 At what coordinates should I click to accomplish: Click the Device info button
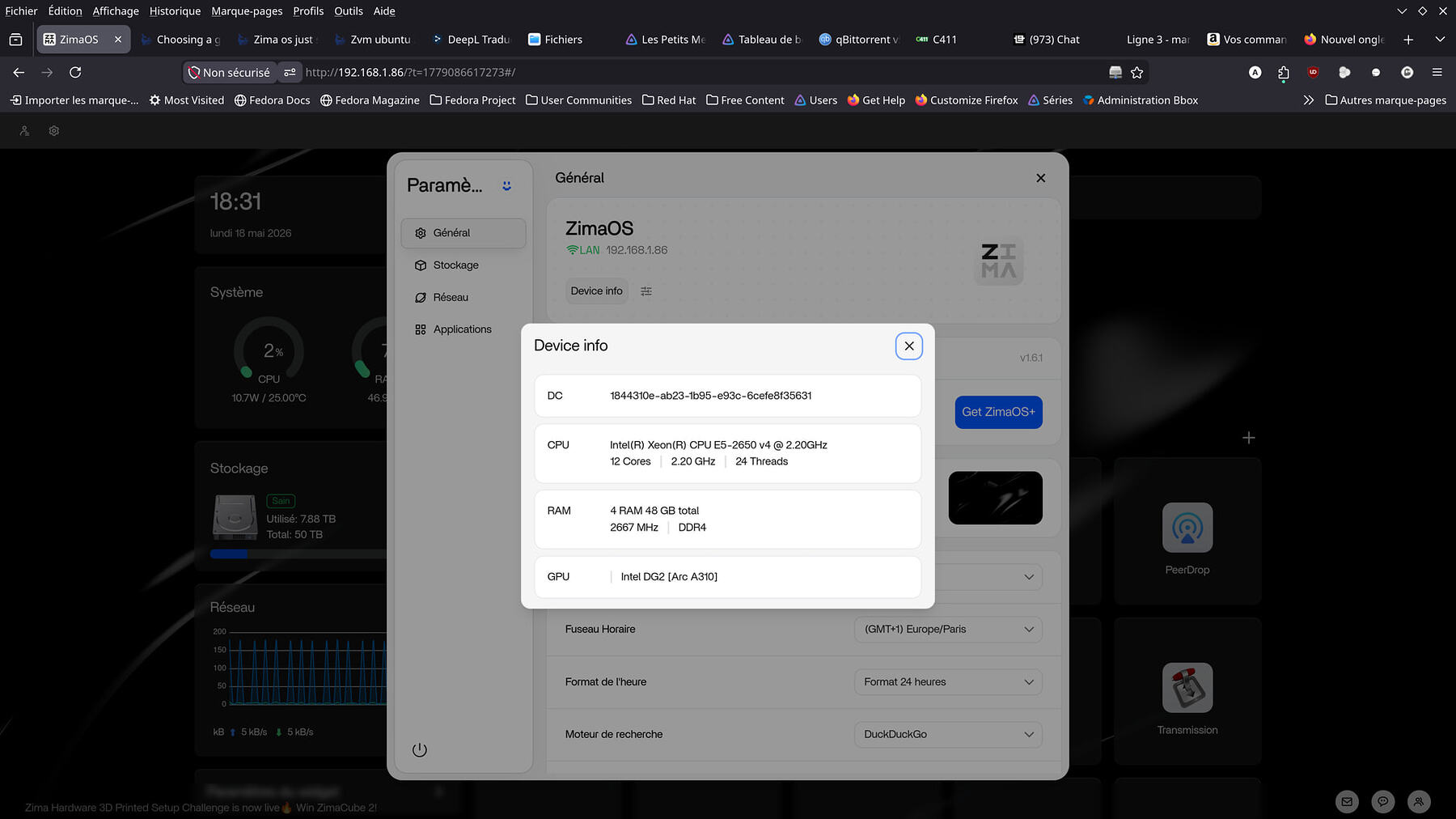596,291
